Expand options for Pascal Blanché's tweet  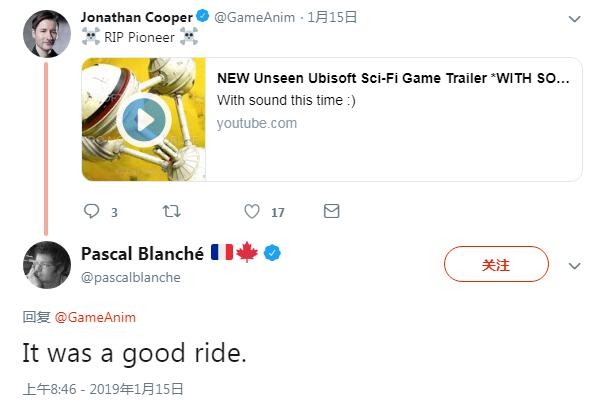[x=574, y=266]
